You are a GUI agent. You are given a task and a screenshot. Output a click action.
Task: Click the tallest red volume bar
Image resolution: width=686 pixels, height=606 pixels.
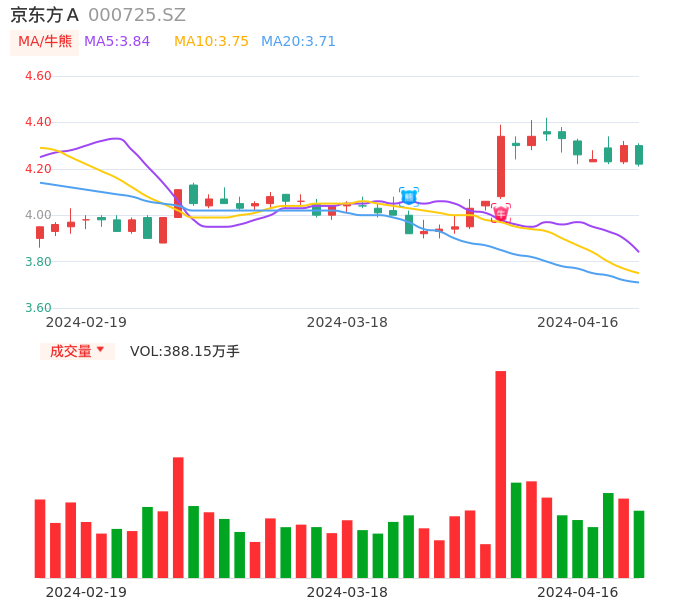[500, 474]
